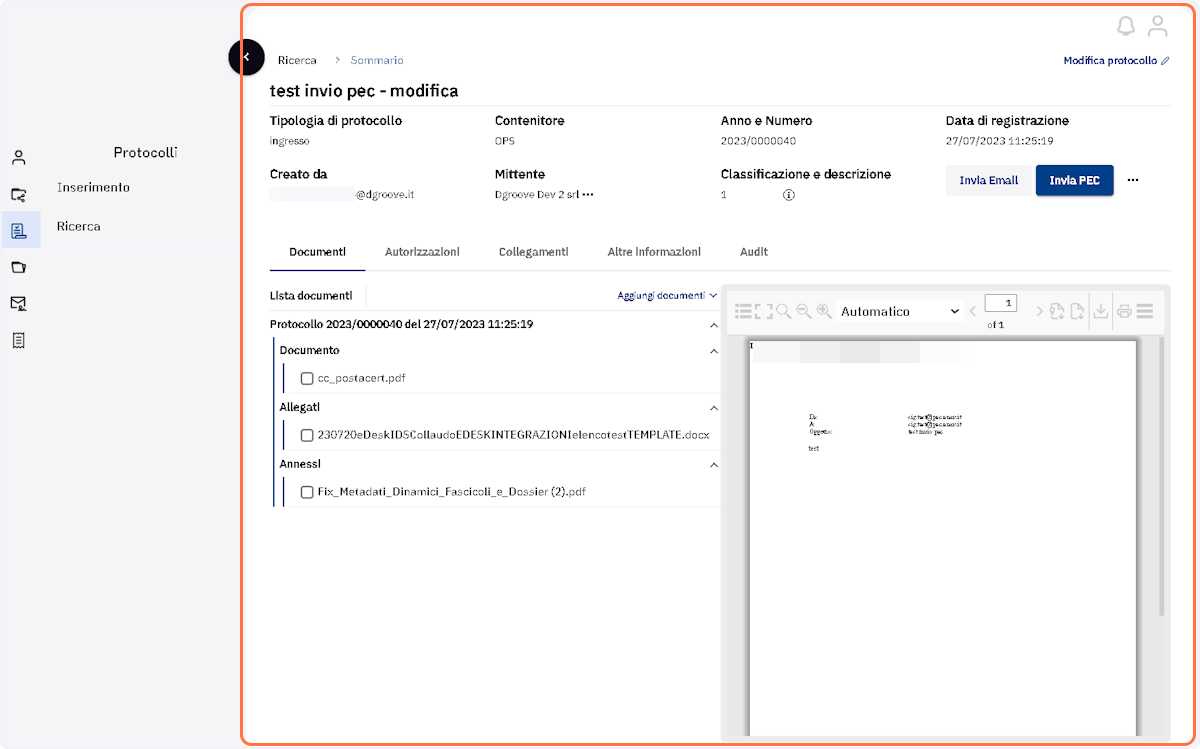Viewport: 1200px width, 749px height.
Task: Switch to the Autorizzazioni tab
Action: click(422, 252)
